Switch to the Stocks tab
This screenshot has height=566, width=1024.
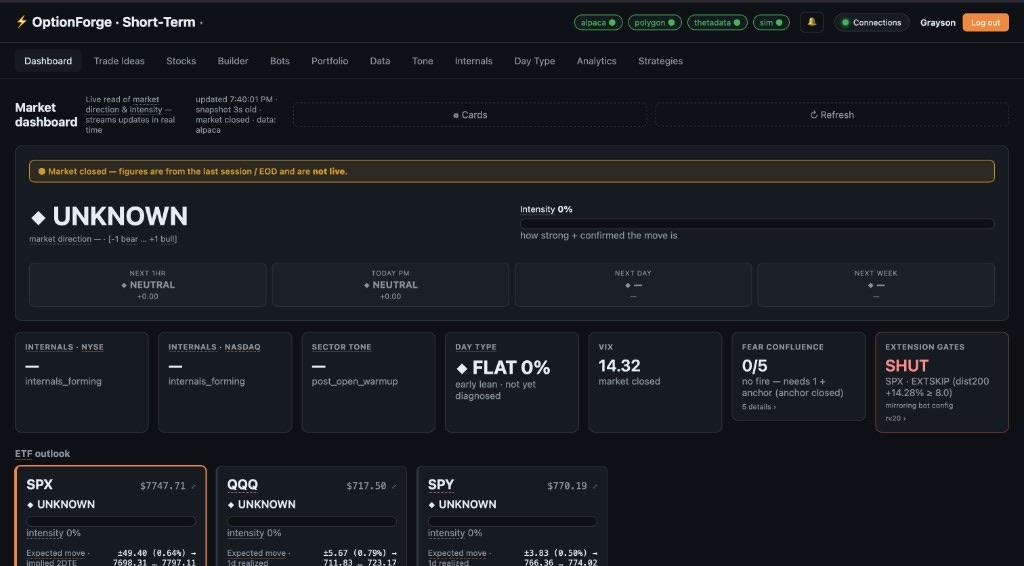[181, 61]
